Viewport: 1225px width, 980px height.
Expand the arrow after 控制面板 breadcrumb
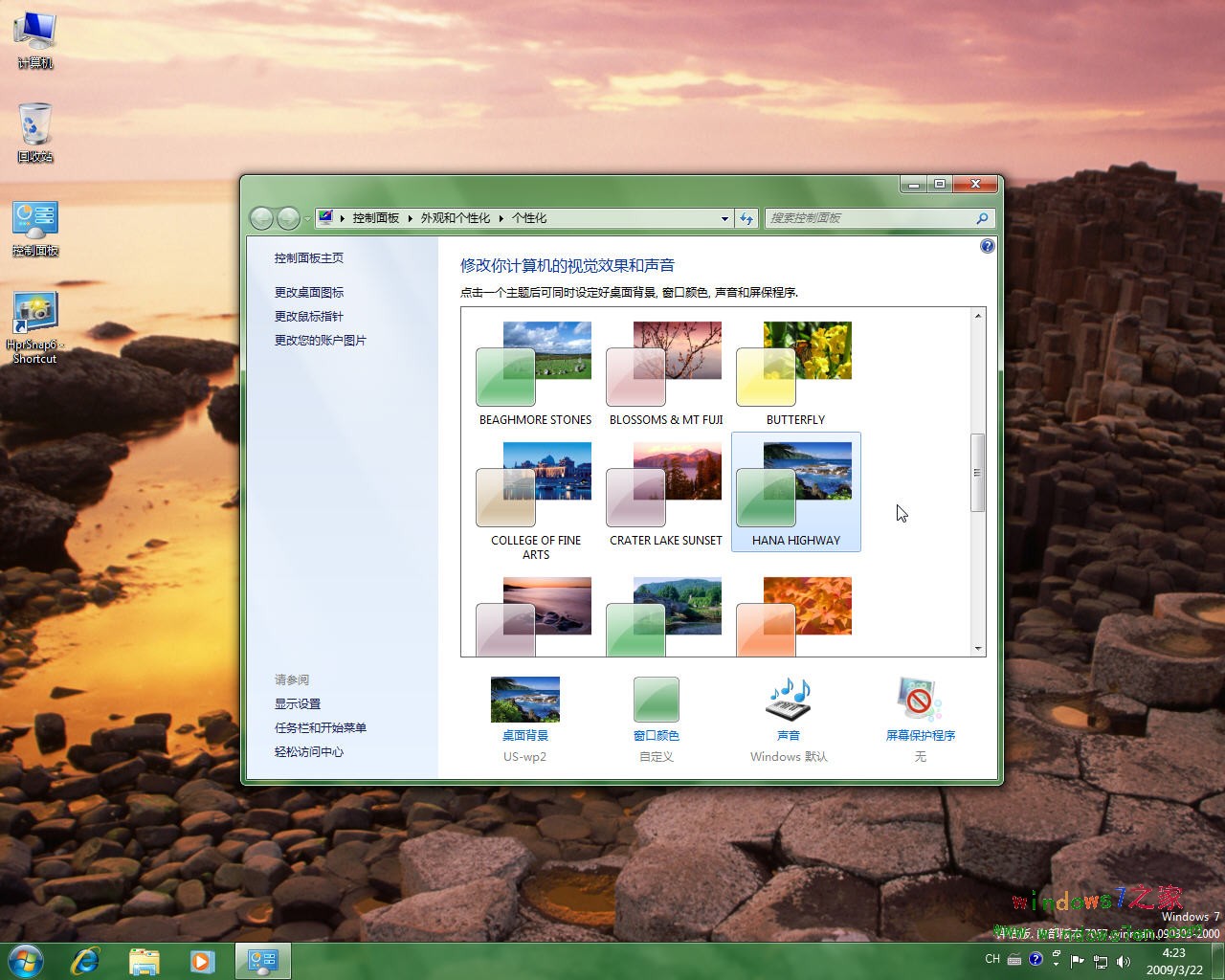tap(410, 218)
